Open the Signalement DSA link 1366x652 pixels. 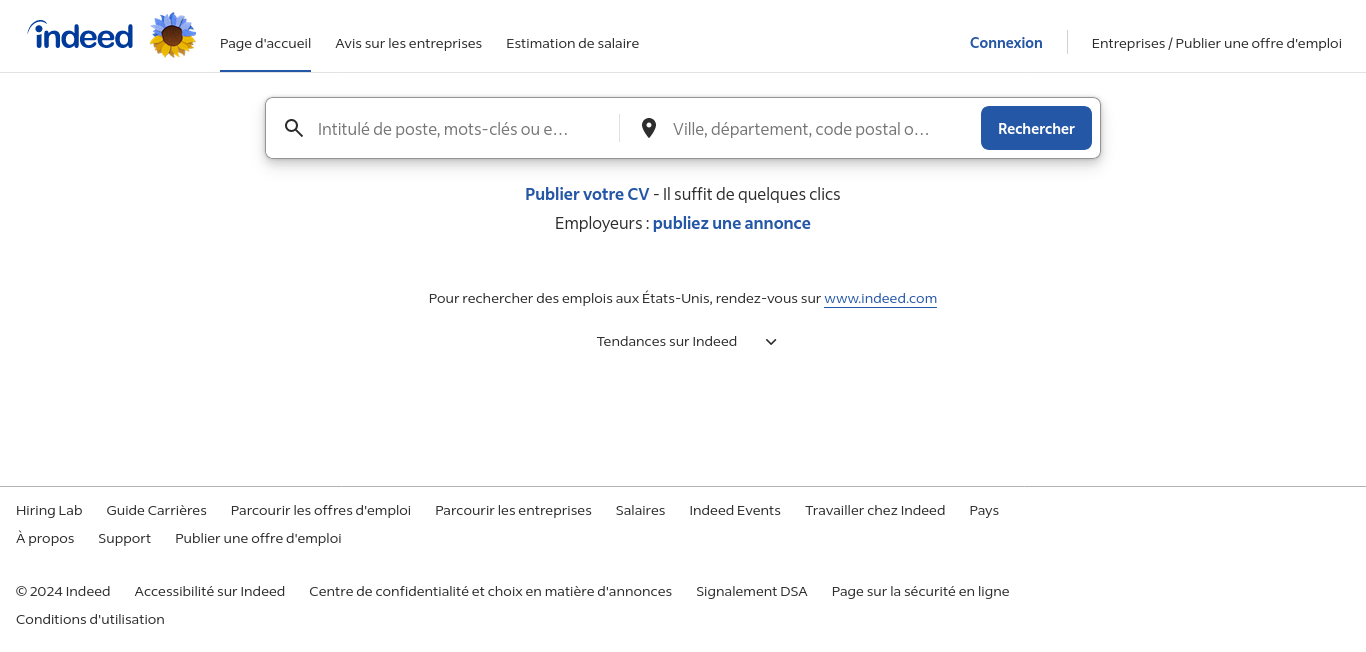tap(752, 591)
